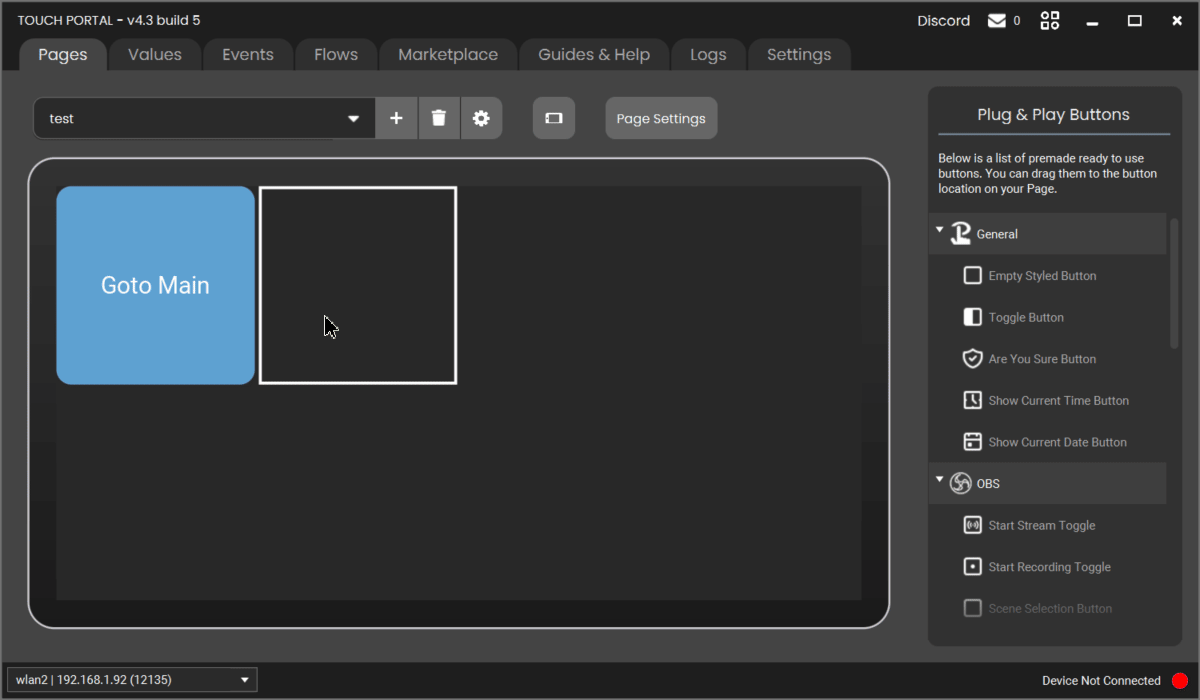Click the device orientation icon button
Viewport: 1200px width, 700px height.
pos(554,118)
